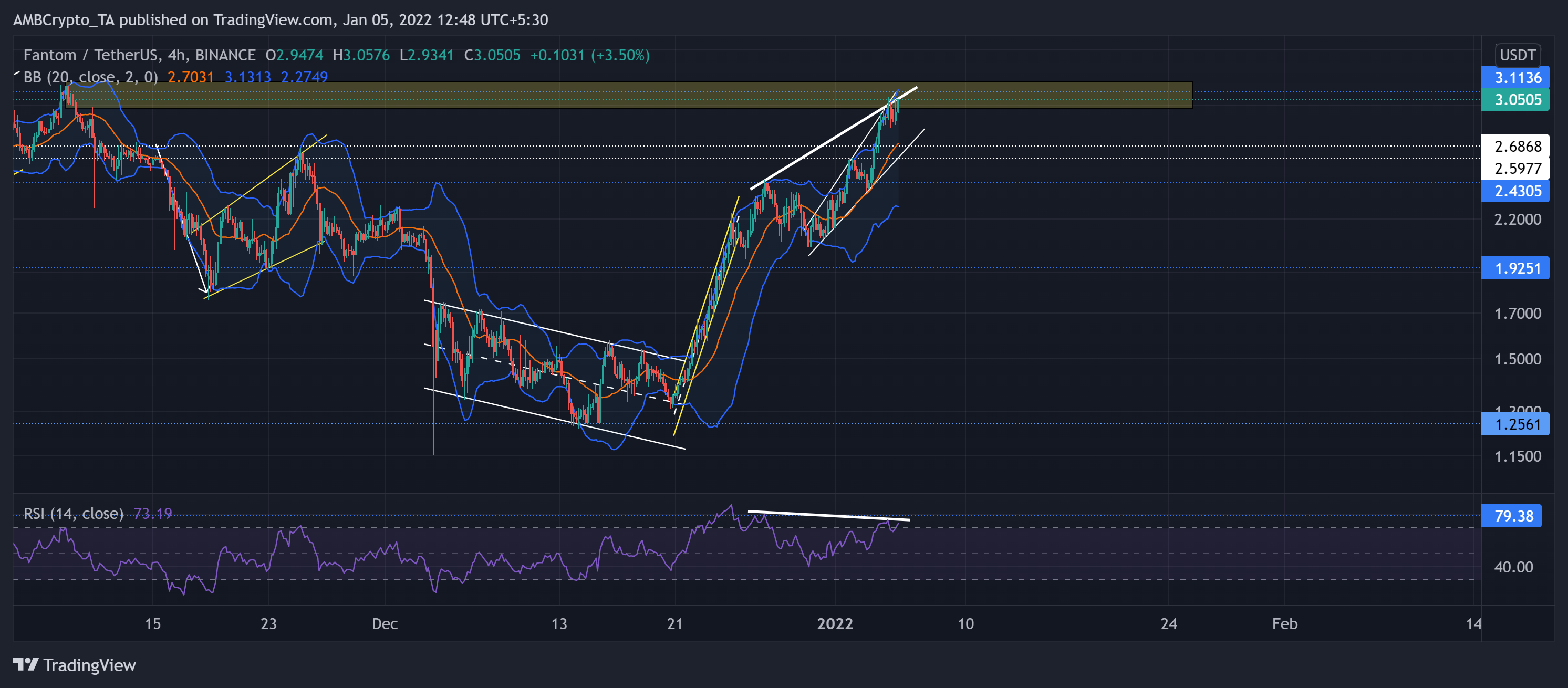1568x688 pixels.
Task: Click the BINANCE exchange label in legend
Action: click(225, 55)
